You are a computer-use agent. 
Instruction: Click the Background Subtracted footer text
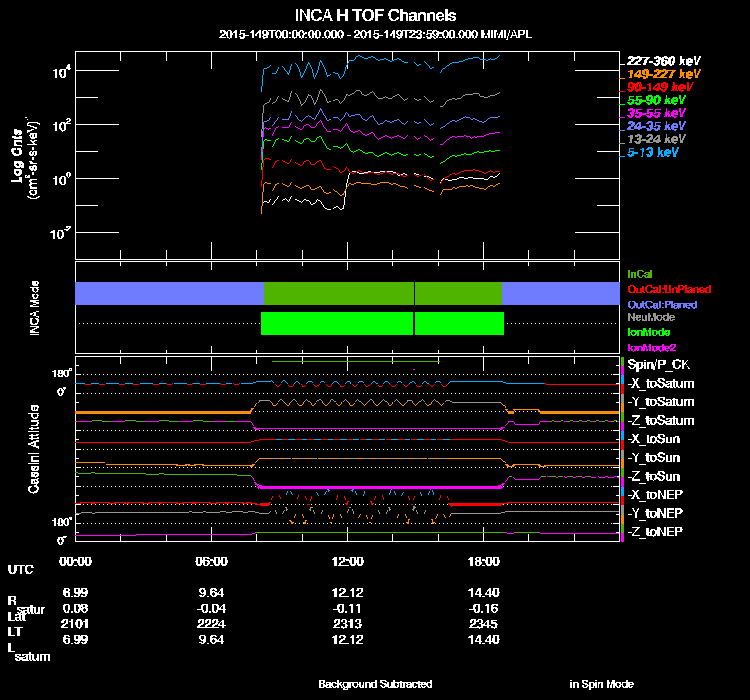point(375,684)
